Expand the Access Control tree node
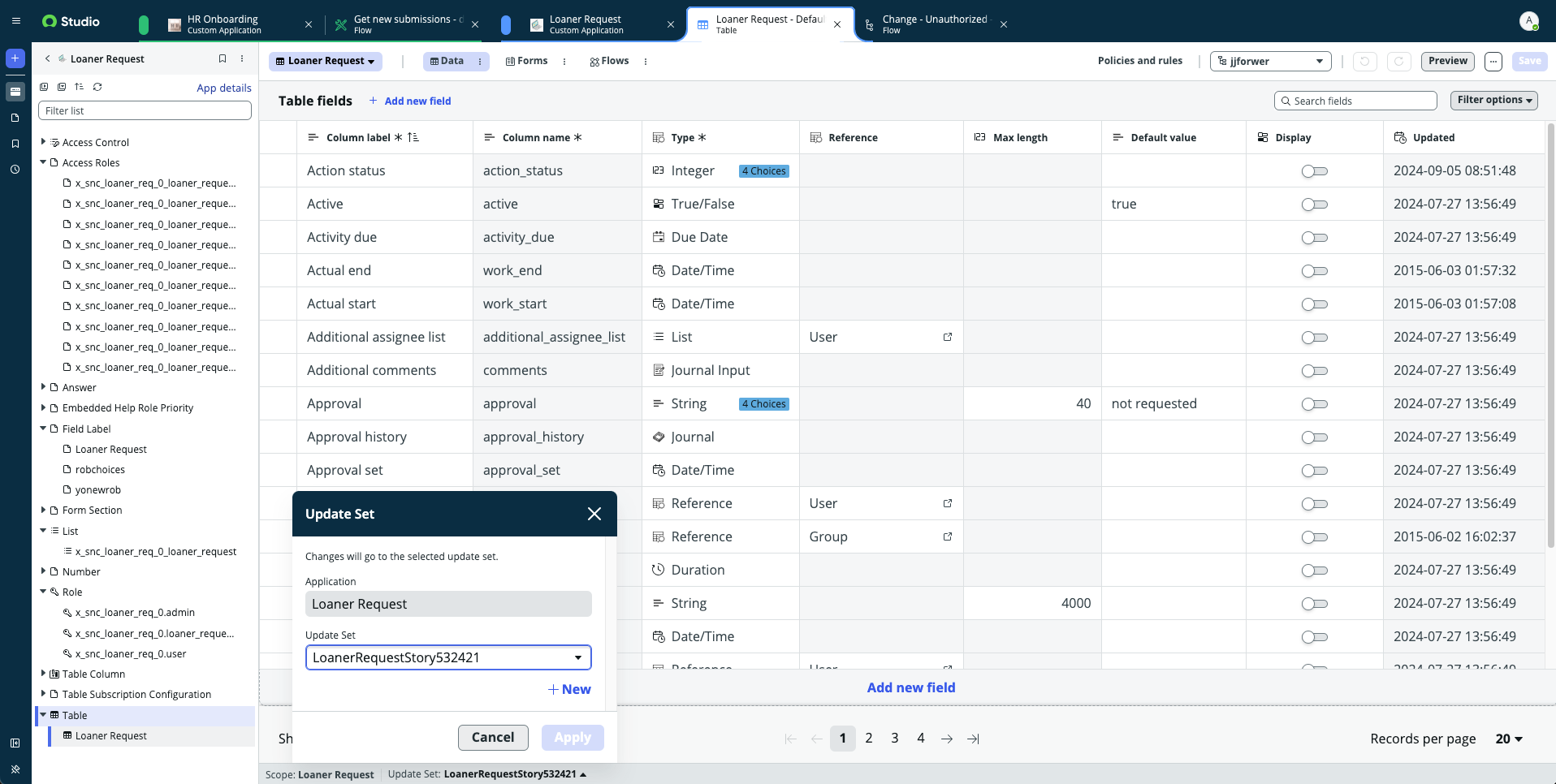This screenshot has width=1556, height=784. (43, 142)
